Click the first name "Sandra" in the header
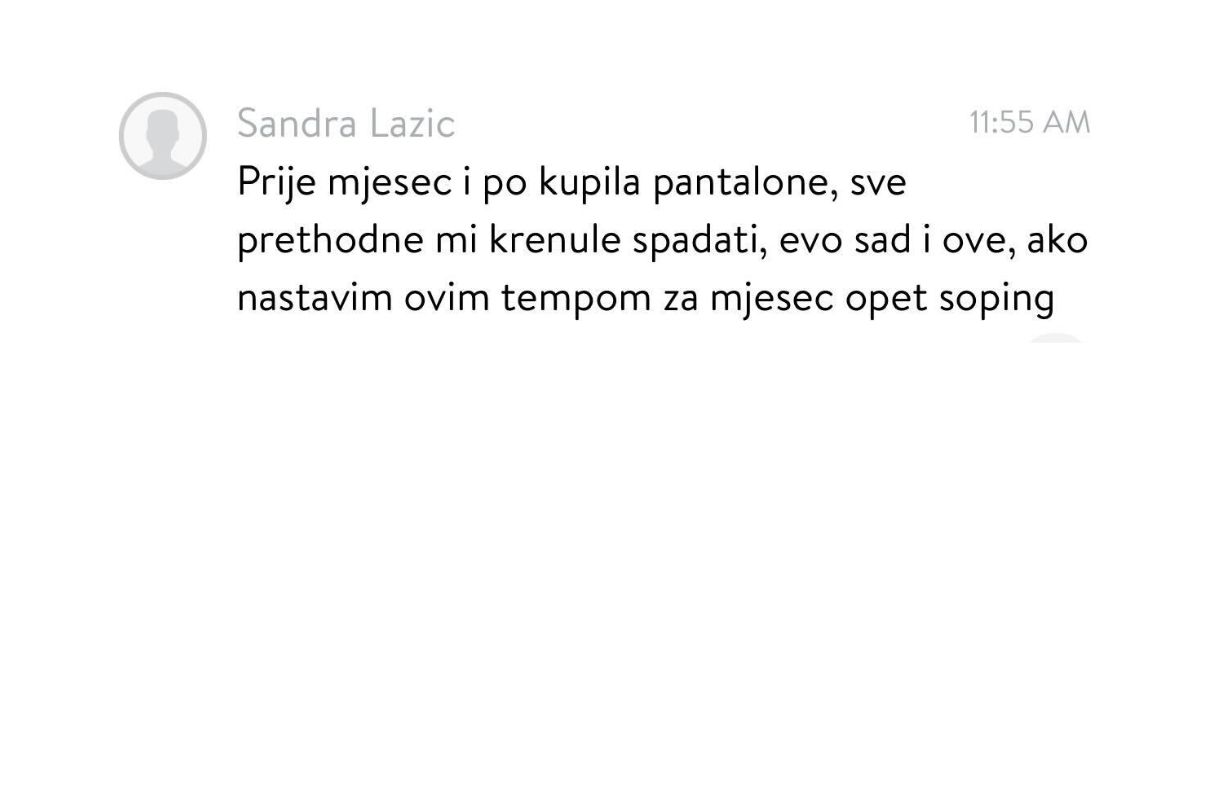Image resolution: width=1211 pixels, height=797 pixels. click(x=297, y=124)
